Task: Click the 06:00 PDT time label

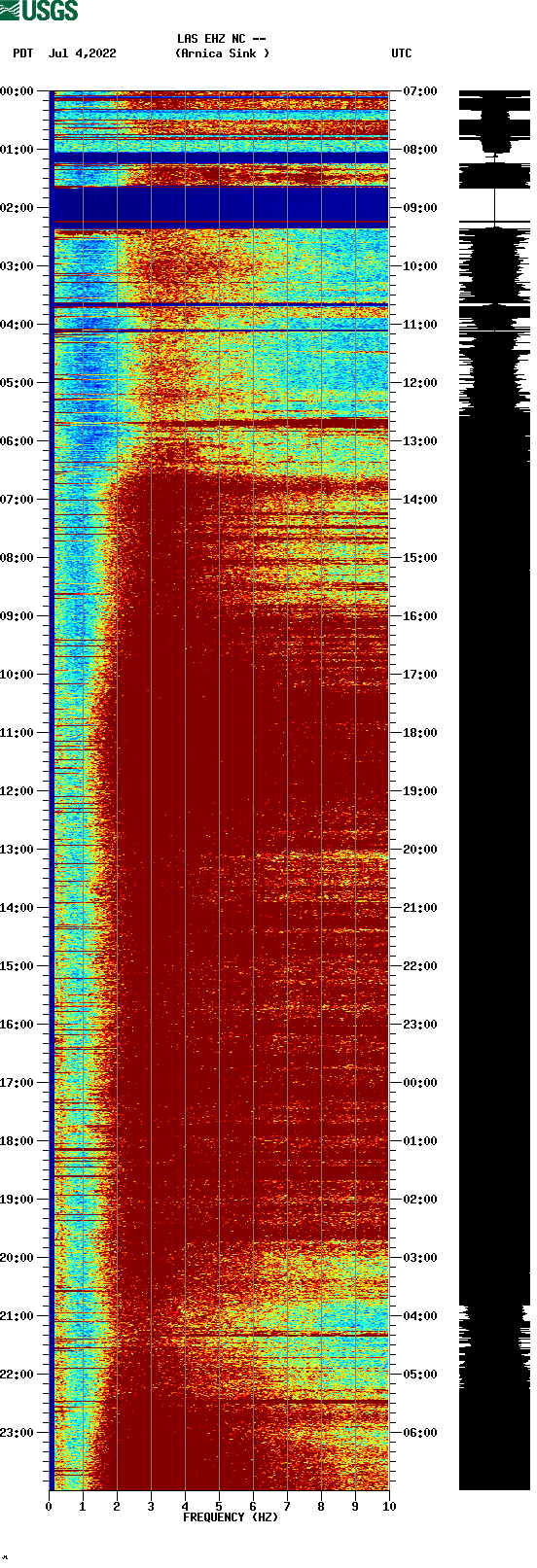Action: [x=17, y=441]
